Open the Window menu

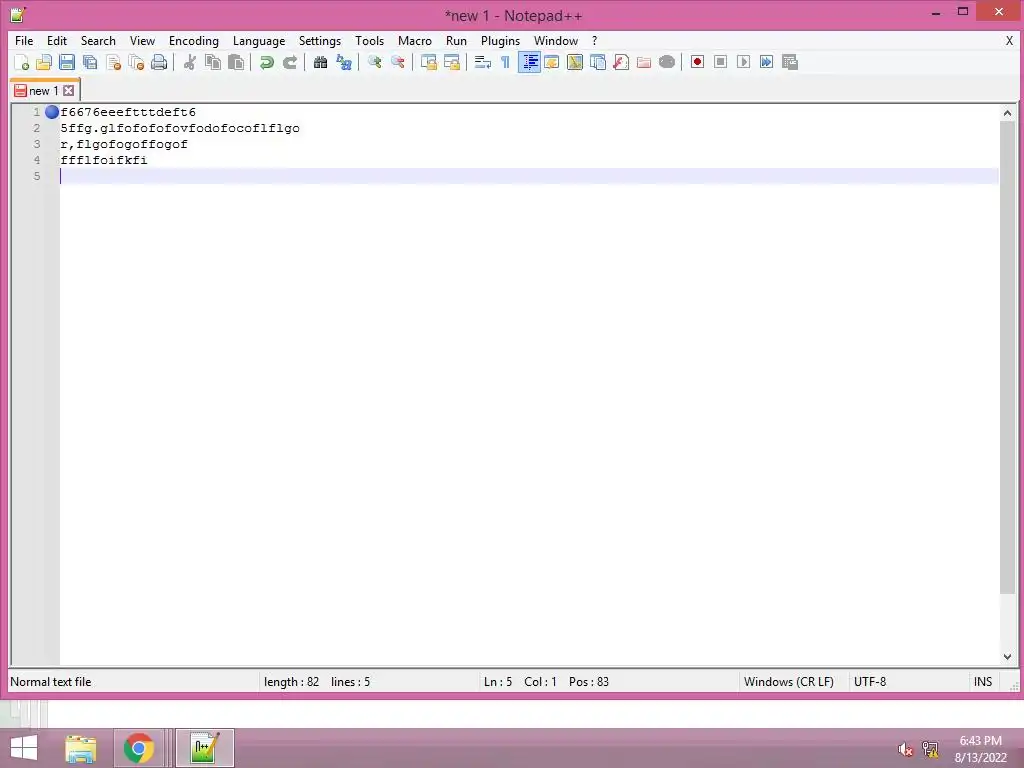556,40
